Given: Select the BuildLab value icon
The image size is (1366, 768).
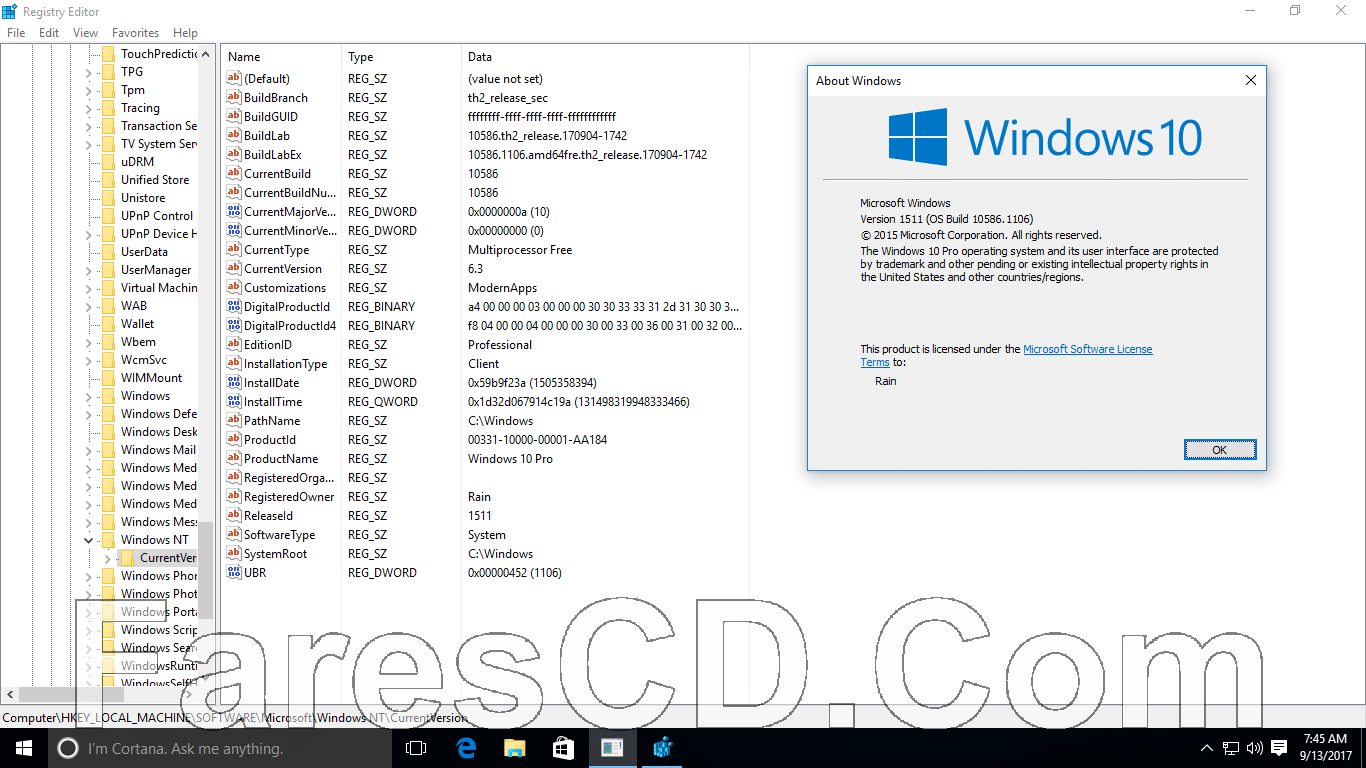Looking at the screenshot, I should pos(234,136).
